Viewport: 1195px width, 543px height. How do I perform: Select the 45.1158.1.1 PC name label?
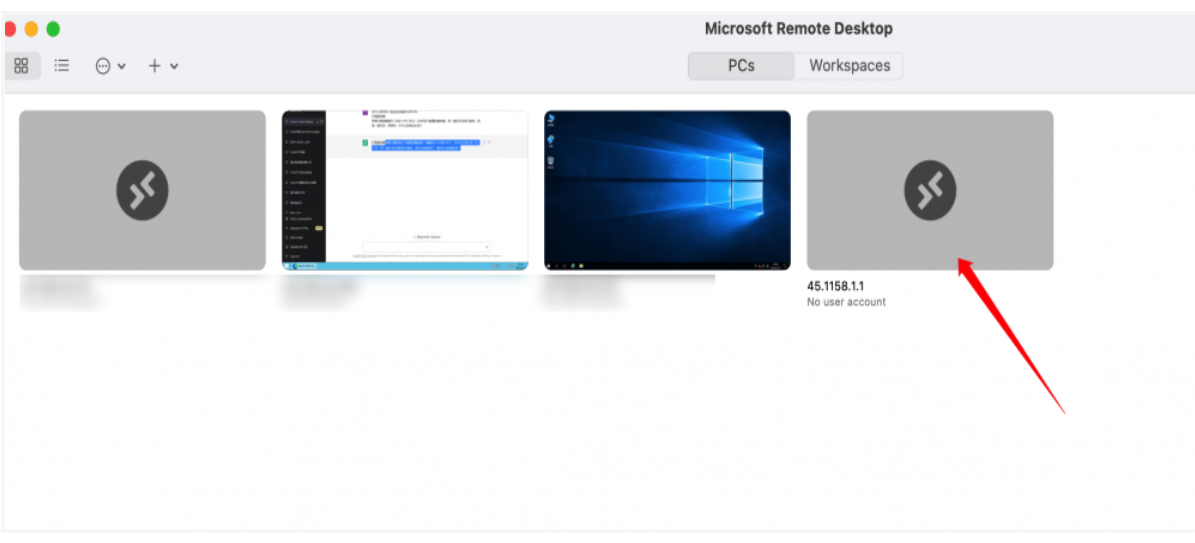835,286
